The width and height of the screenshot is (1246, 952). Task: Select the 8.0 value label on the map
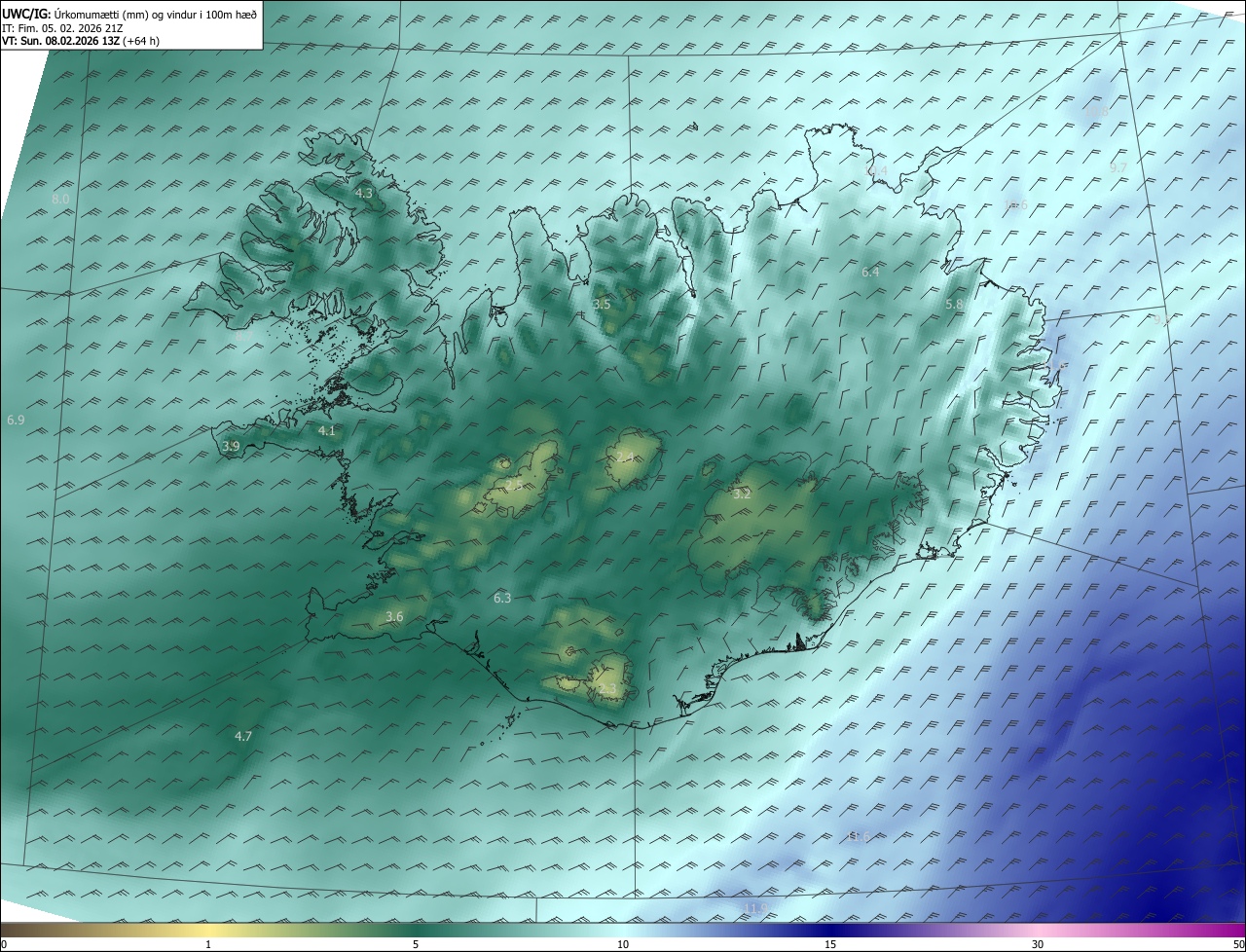pos(60,200)
